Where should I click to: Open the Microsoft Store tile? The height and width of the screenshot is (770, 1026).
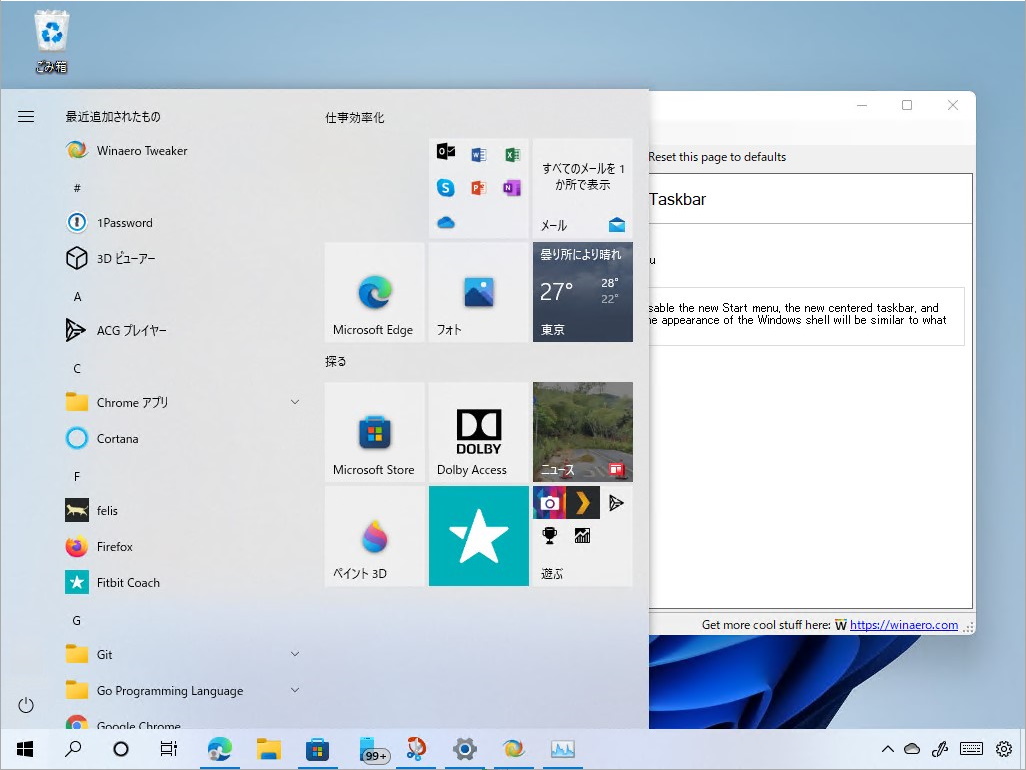[374, 432]
